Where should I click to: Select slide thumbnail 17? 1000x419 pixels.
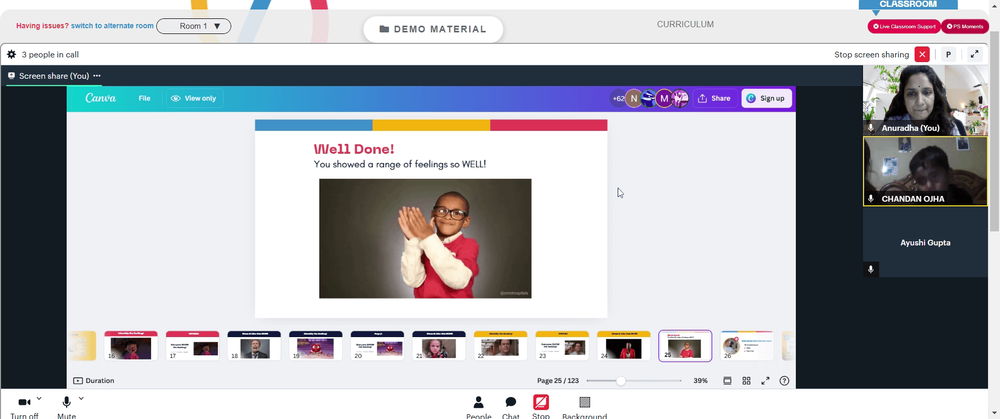pos(193,346)
